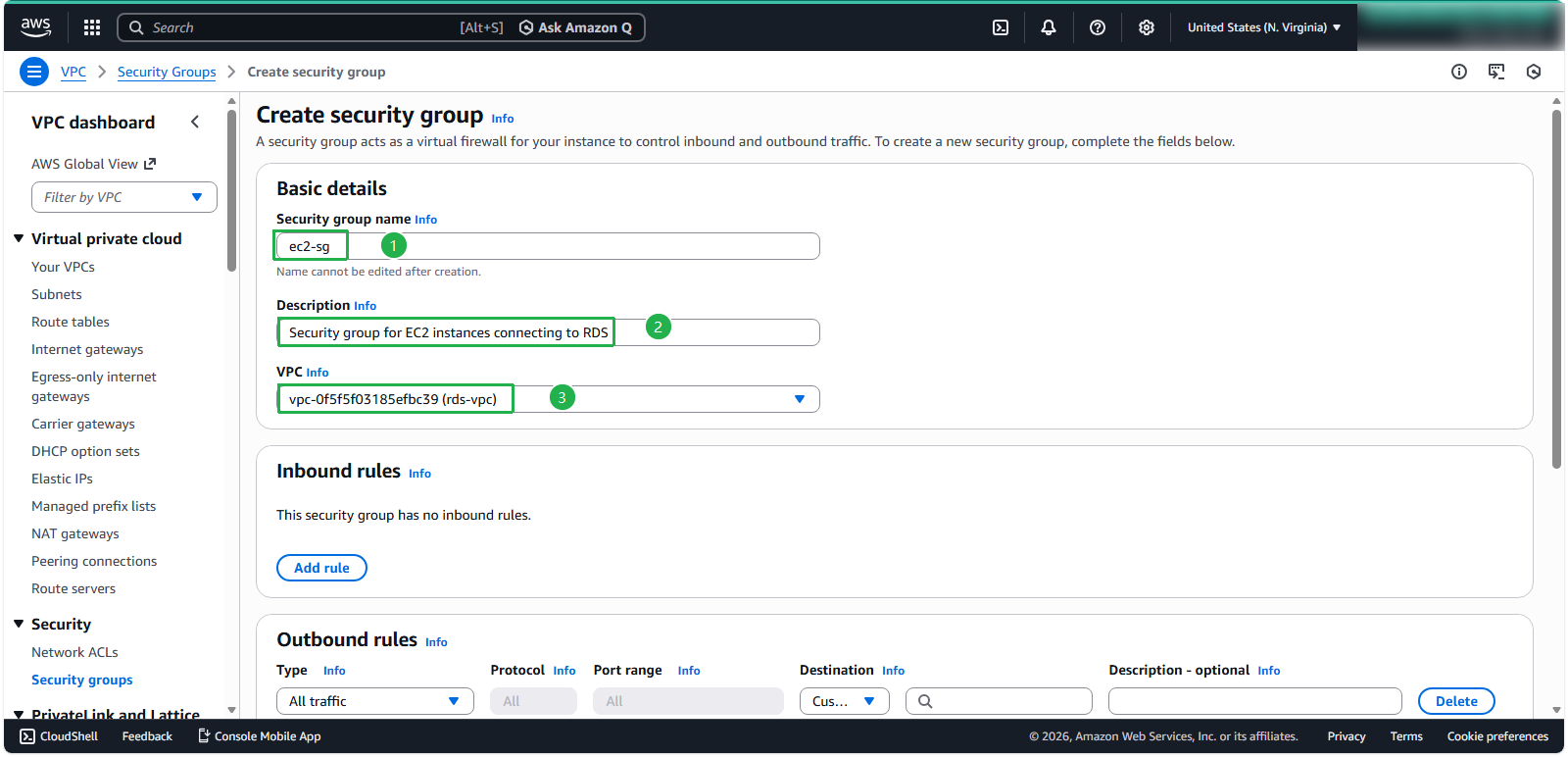This screenshot has height=757, width=1568.
Task: Collapse the VPC dashboard sidebar arrow
Action: tap(195, 122)
